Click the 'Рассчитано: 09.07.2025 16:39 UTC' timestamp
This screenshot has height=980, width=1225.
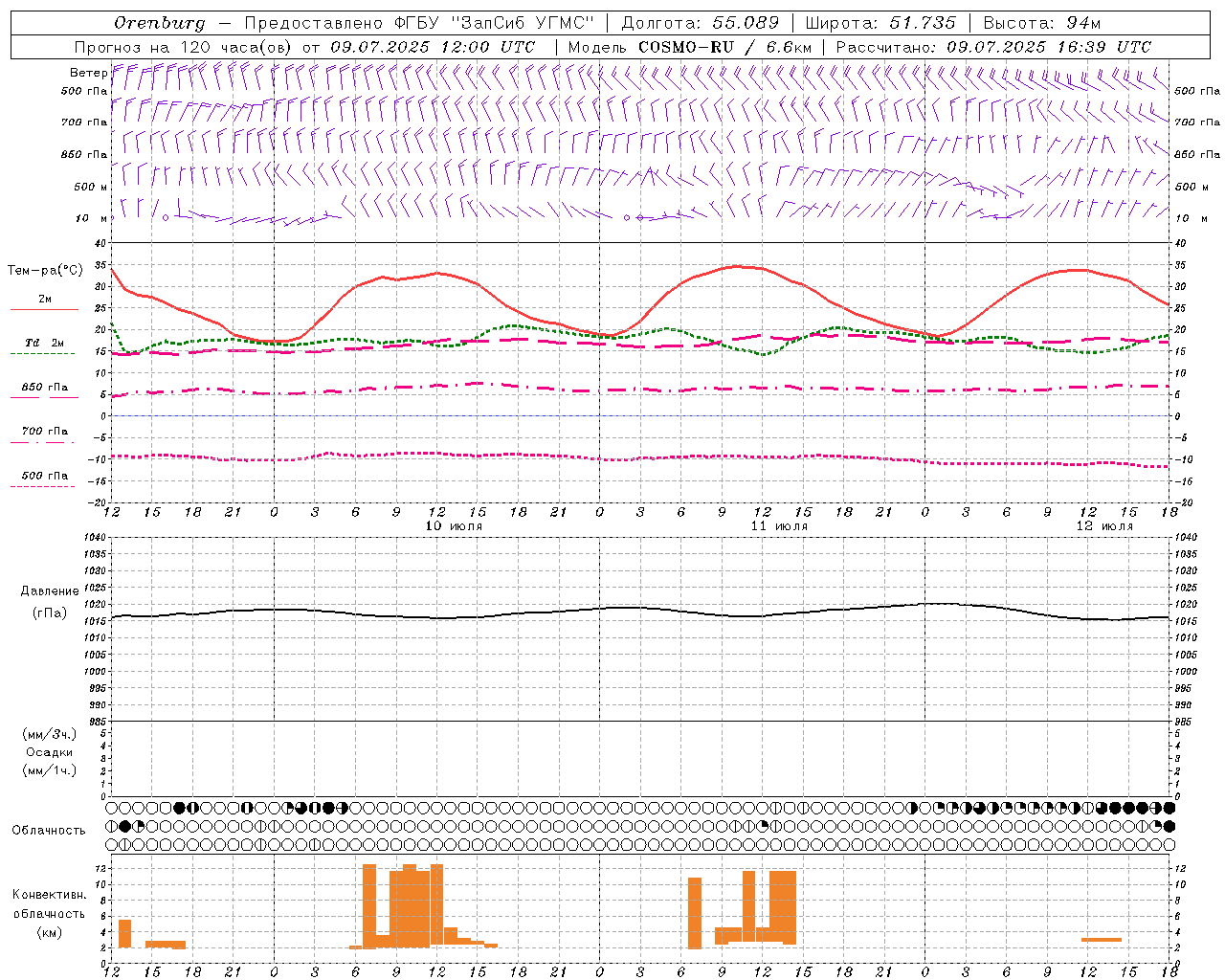pos(993,47)
